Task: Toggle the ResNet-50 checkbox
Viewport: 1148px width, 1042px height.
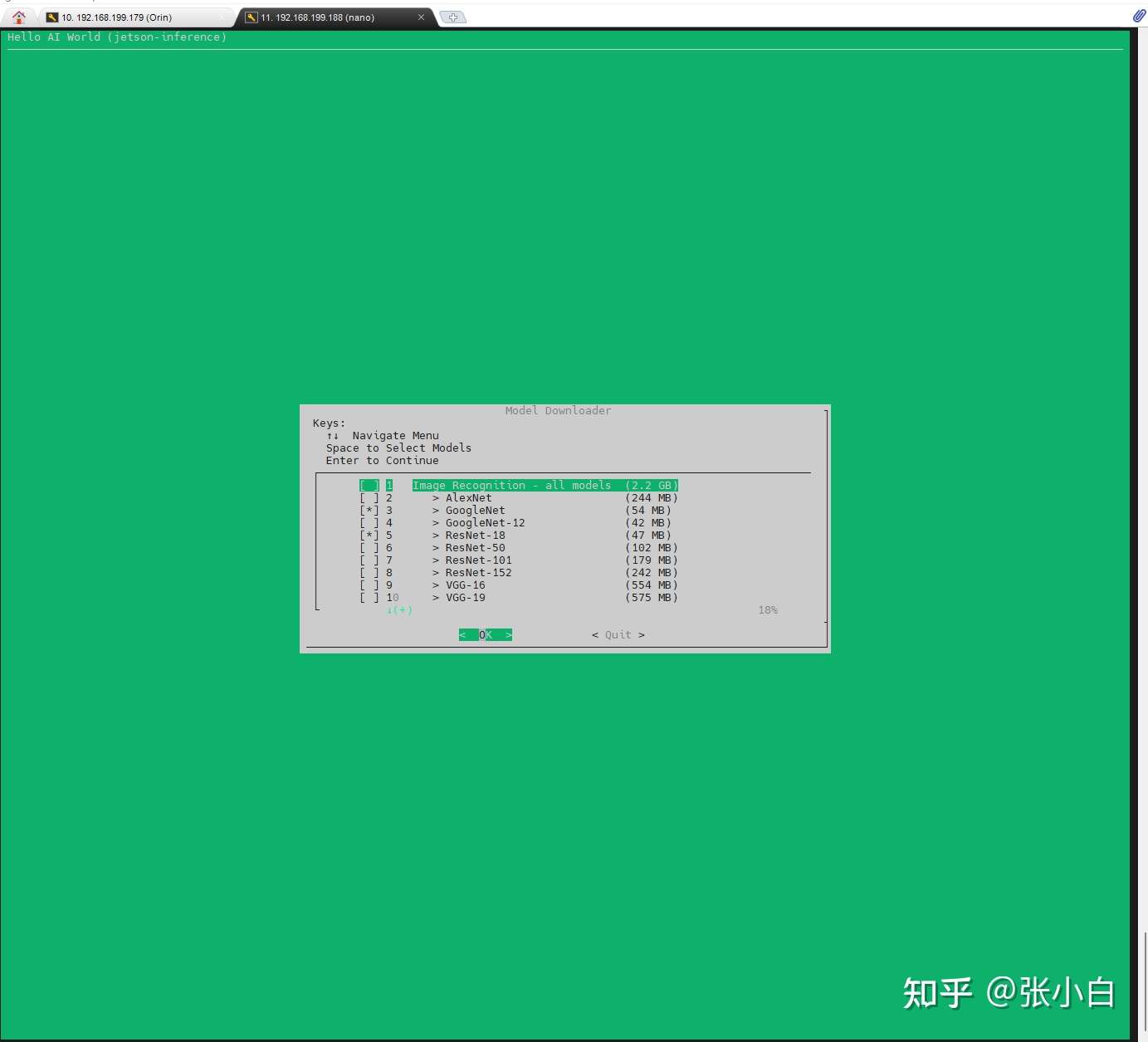Action: [369, 548]
